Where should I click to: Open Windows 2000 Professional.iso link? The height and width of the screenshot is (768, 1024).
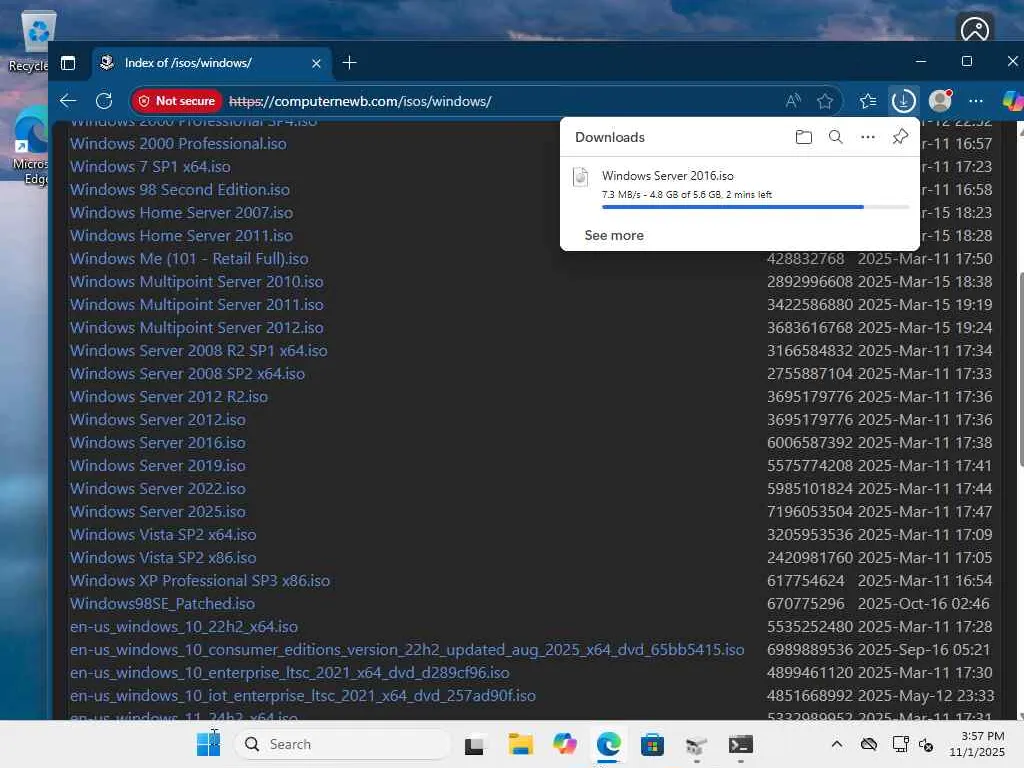click(x=178, y=144)
